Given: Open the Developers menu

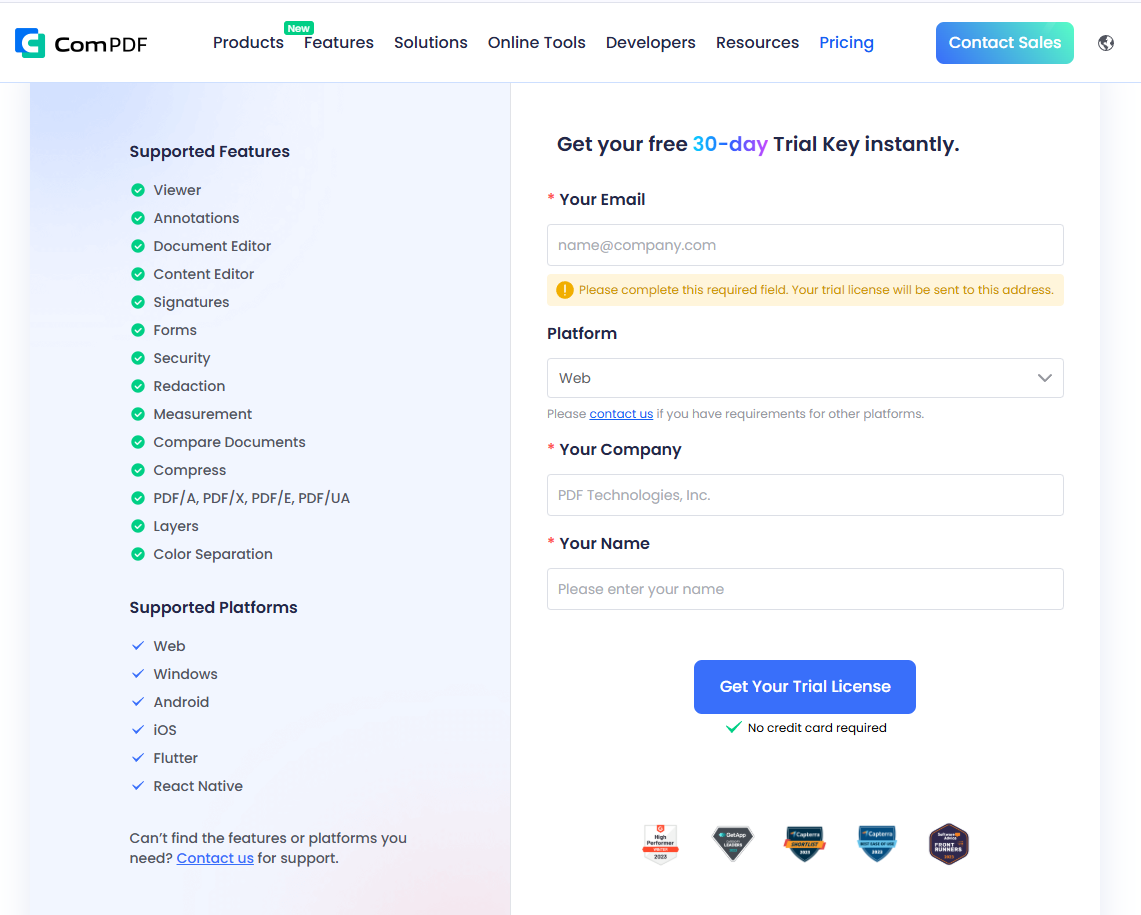Looking at the screenshot, I should (651, 43).
